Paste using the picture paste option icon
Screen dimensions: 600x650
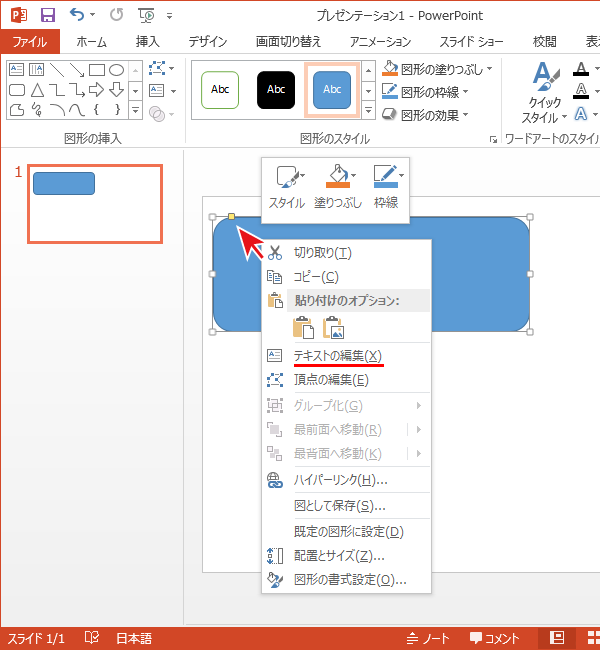click(334, 327)
